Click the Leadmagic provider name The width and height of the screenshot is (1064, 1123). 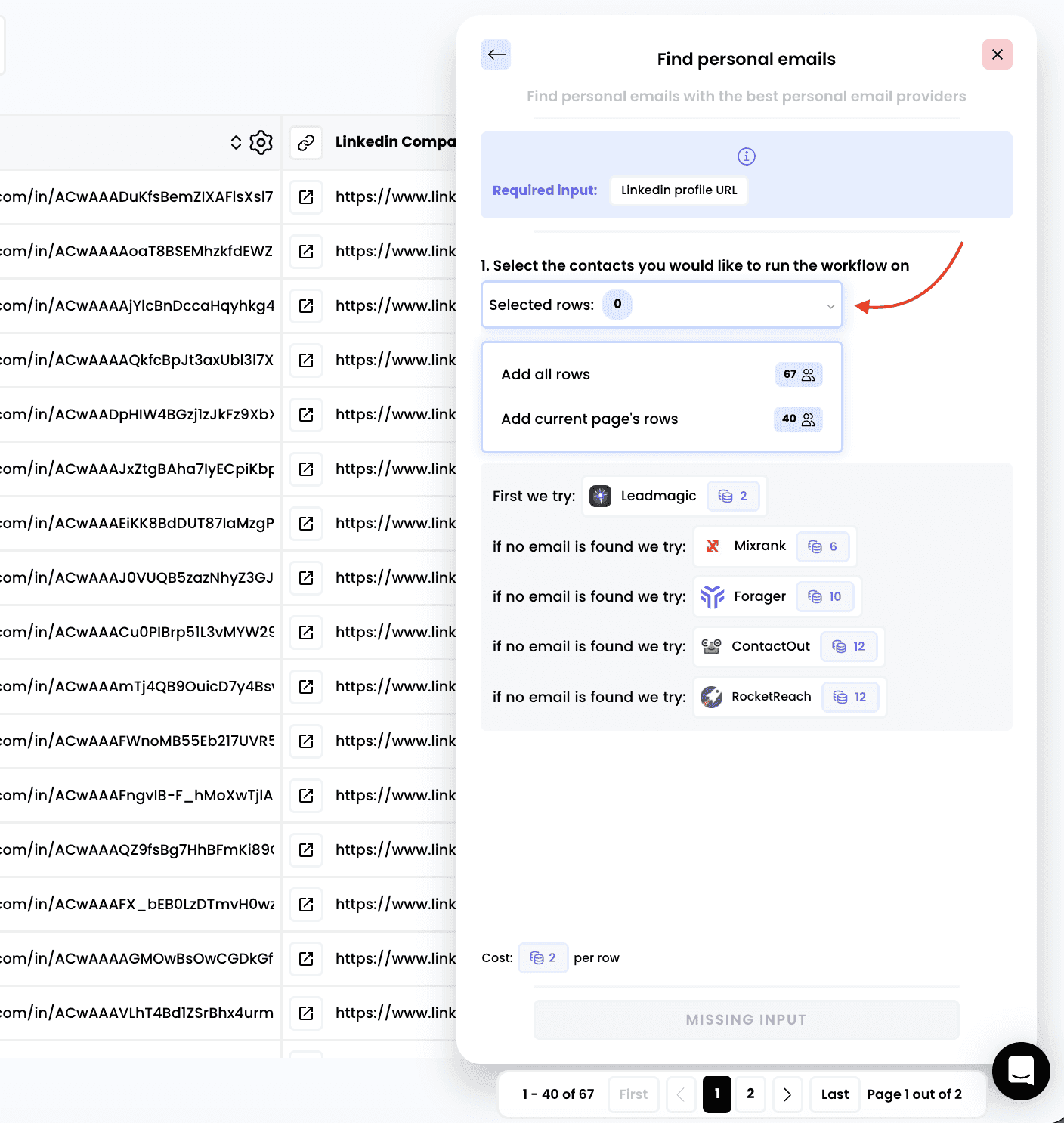(x=658, y=496)
